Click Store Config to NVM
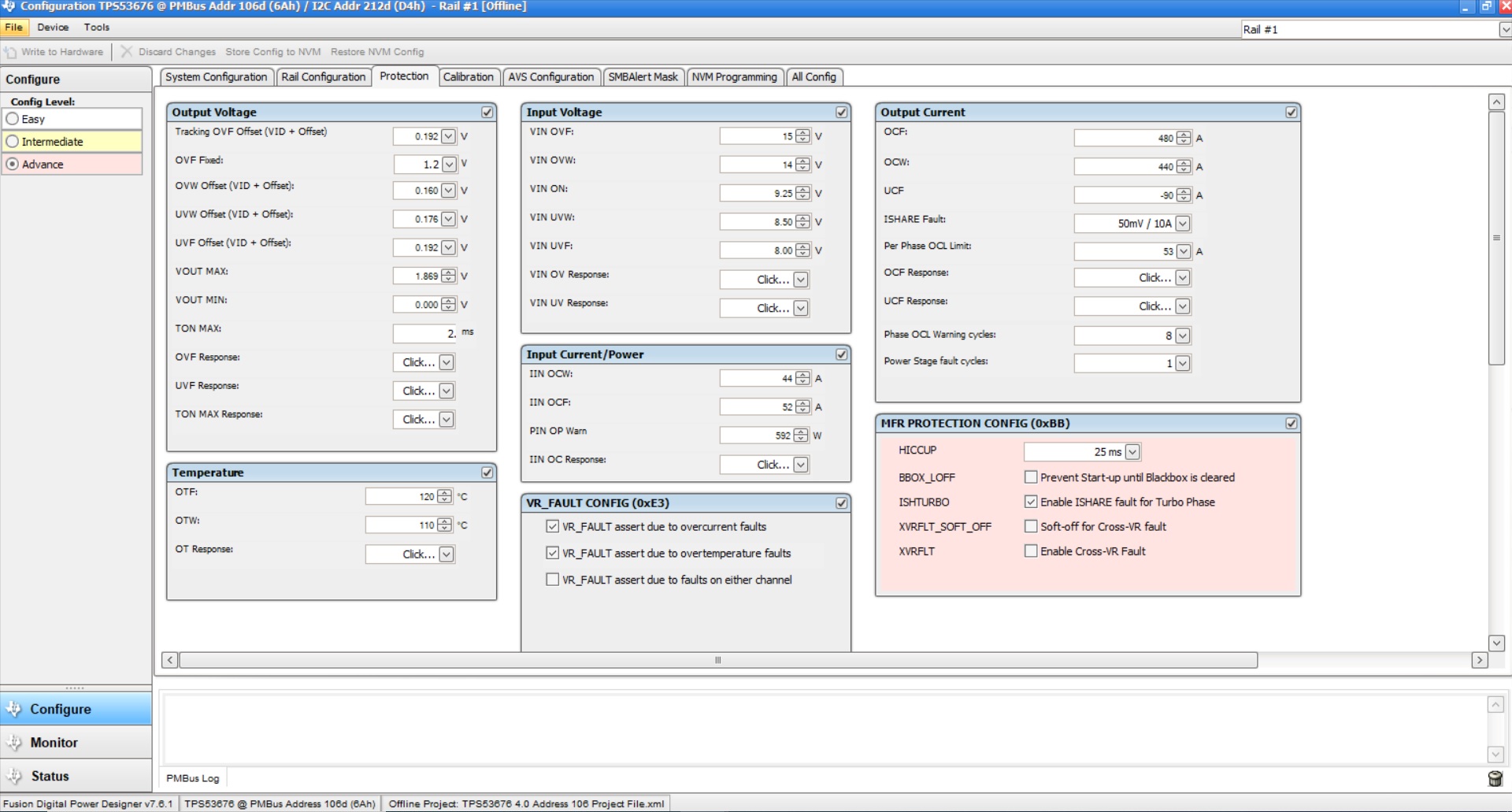Image resolution: width=1512 pixels, height=812 pixels. [272, 52]
